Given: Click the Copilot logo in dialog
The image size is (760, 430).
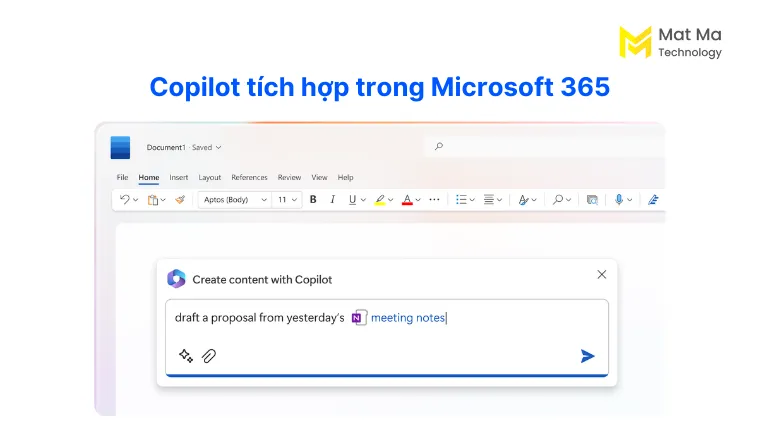Looking at the screenshot, I should [x=176, y=279].
